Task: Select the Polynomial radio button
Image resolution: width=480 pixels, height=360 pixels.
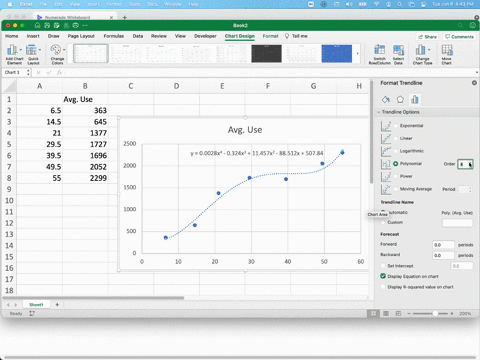Action: pos(396,164)
